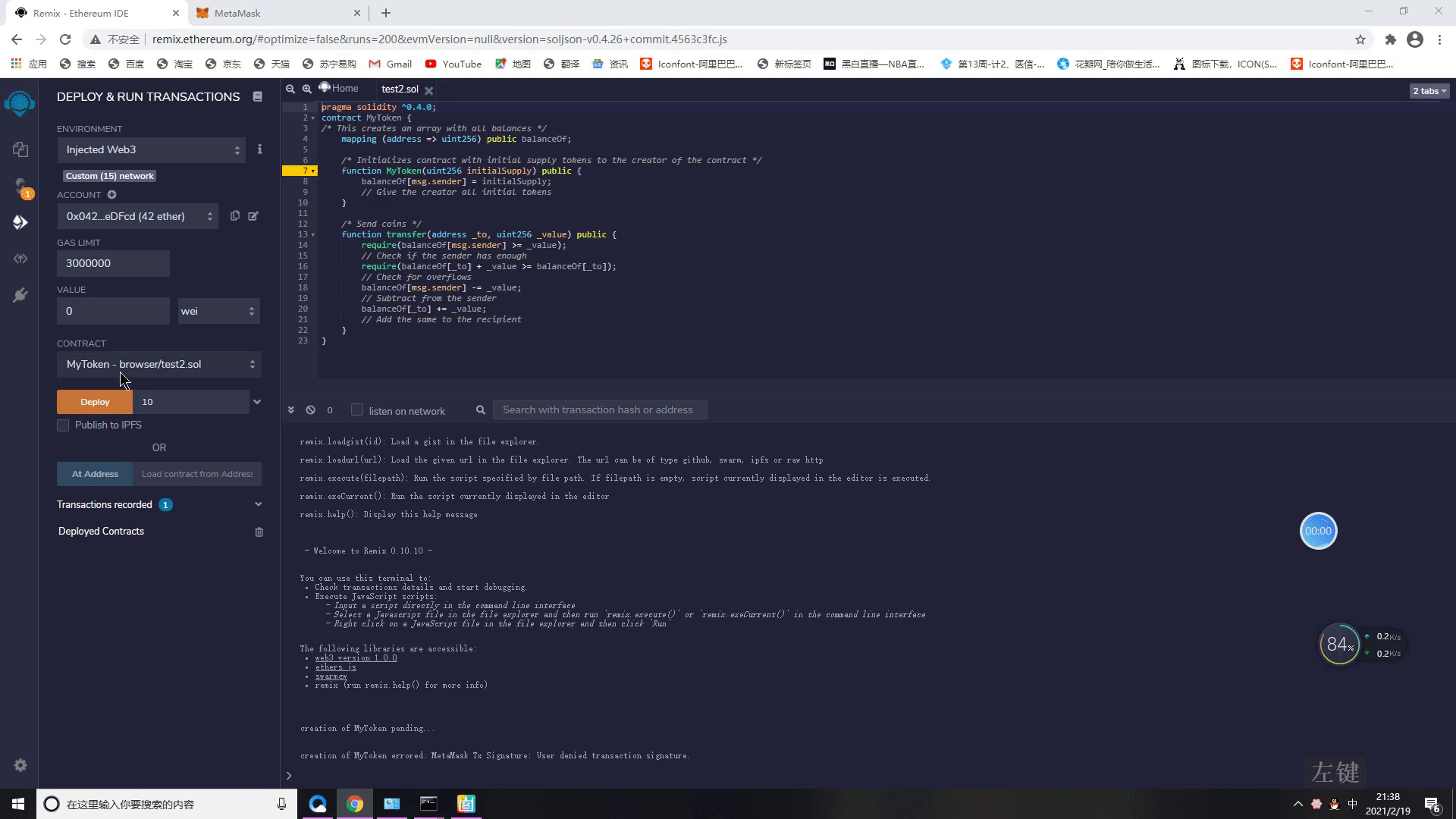1456x819 pixels.
Task: Click the orange Deploy button
Action: click(x=95, y=402)
